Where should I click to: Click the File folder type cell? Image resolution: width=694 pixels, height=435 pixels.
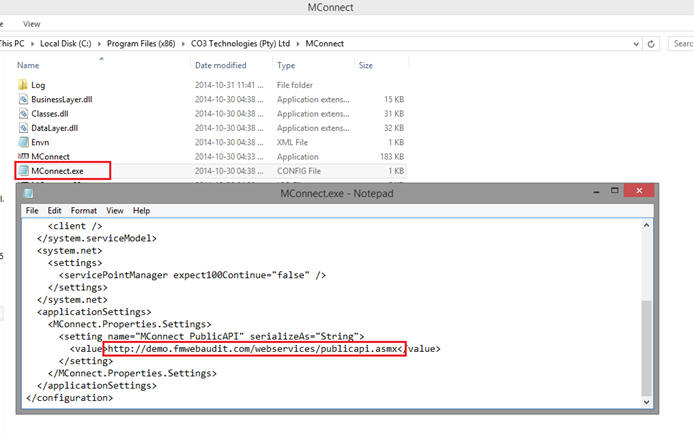point(294,85)
